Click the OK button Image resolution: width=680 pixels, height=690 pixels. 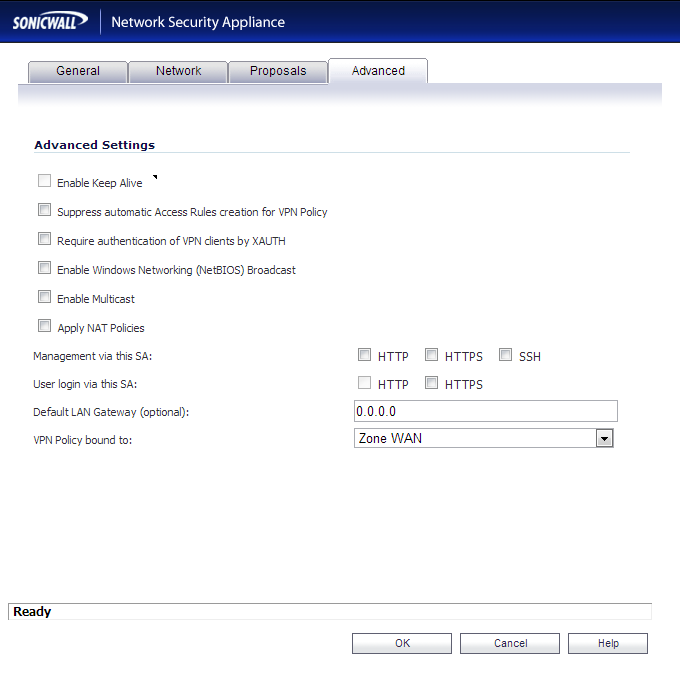[402, 643]
